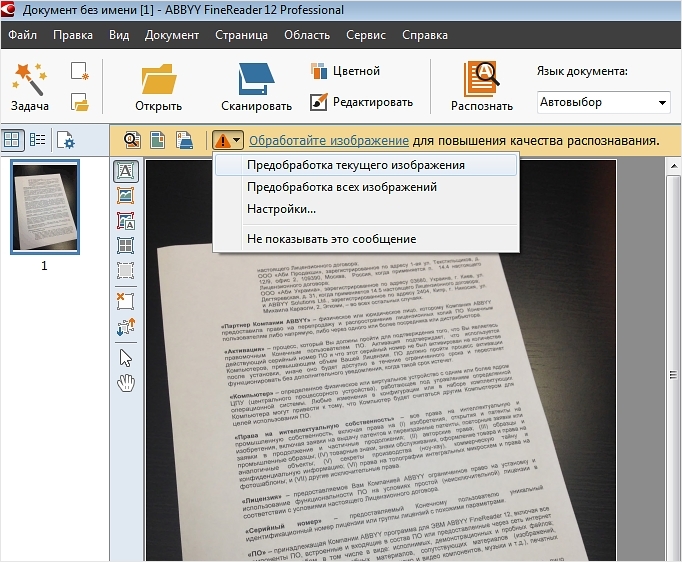Screen dimensions: 682x562
Task: Select the hand pan tool
Action: 126,383
